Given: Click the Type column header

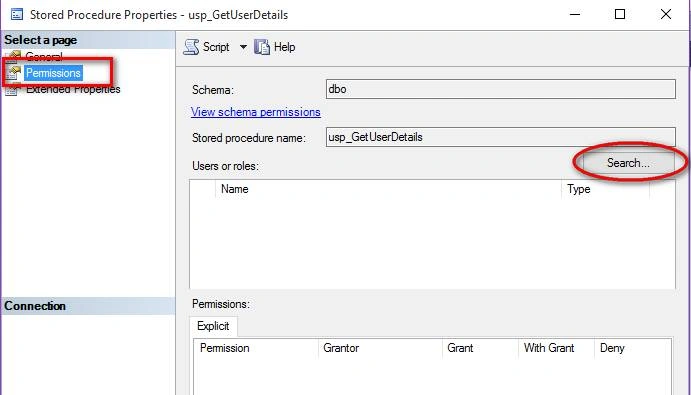Looking at the screenshot, I should click(x=606, y=189).
